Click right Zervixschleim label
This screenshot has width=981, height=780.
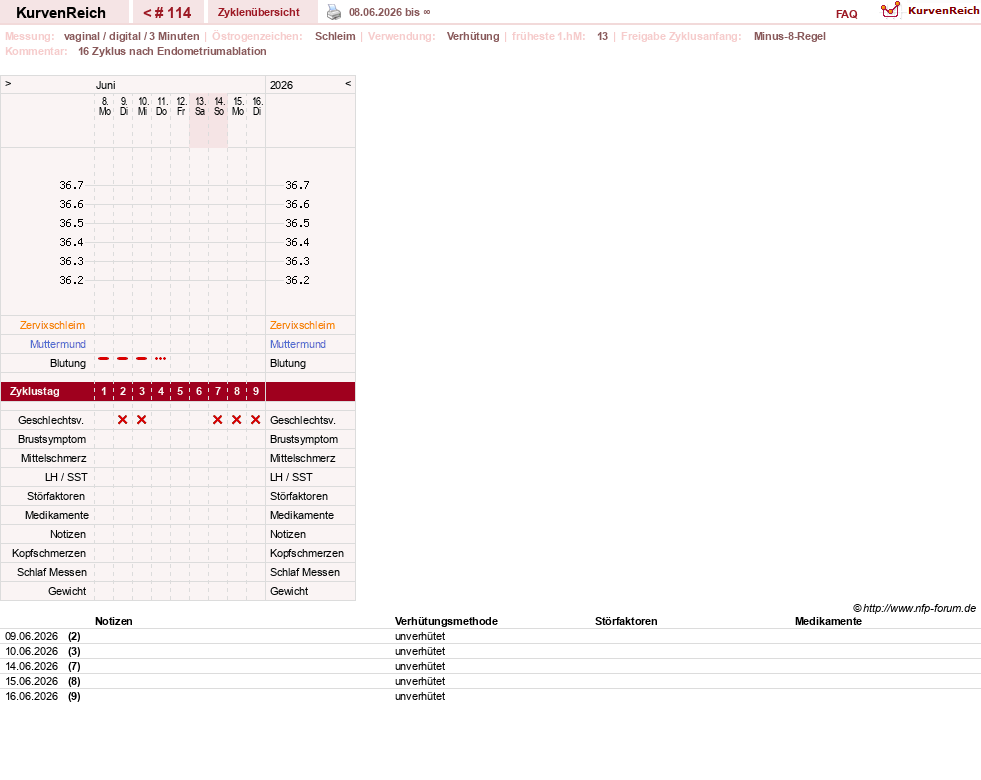(302, 325)
